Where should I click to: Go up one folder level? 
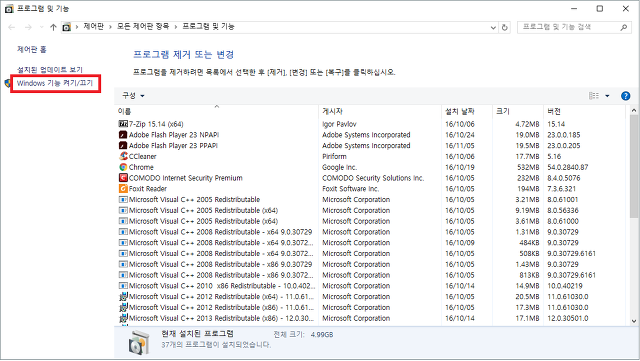tap(53, 27)
